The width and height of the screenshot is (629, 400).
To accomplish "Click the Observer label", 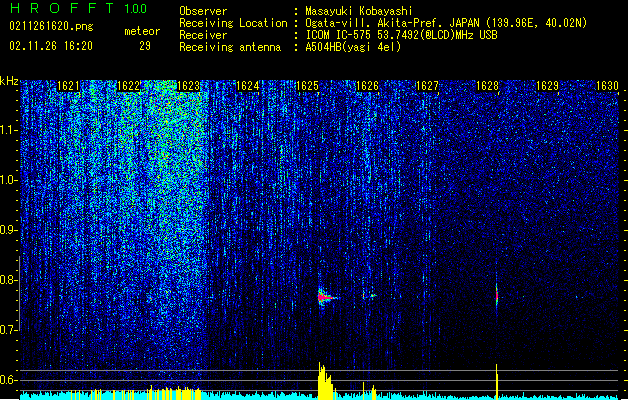I will [203, 11].
